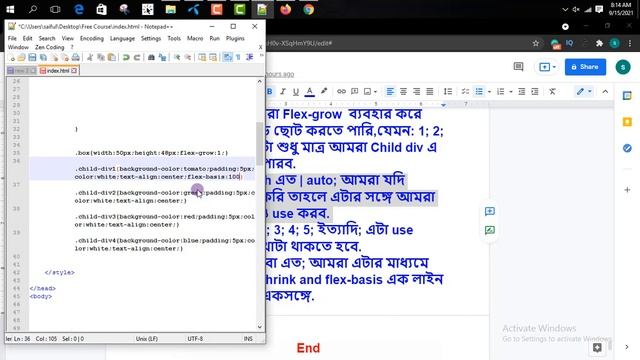640x360 pixels.
Task: Select Center align in Docs toolbar
Action: pos(403,91)
